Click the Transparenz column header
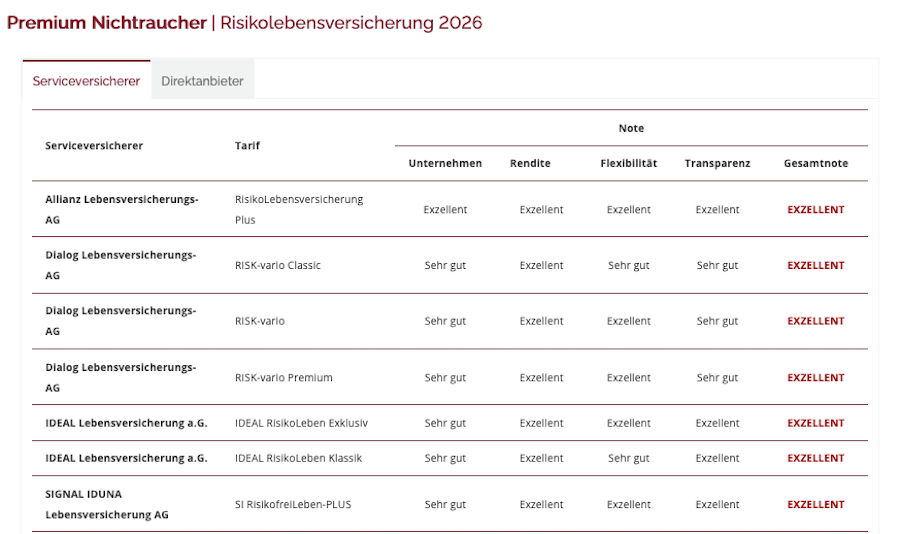The width and height of the screenshot is (900, 534). tap(717, 163)
